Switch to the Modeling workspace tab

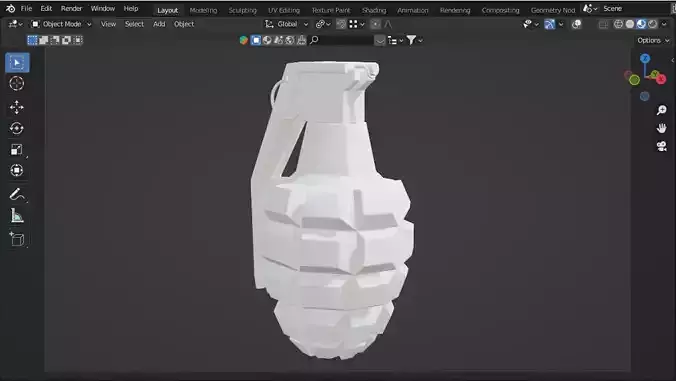click(x=203, y=10)
